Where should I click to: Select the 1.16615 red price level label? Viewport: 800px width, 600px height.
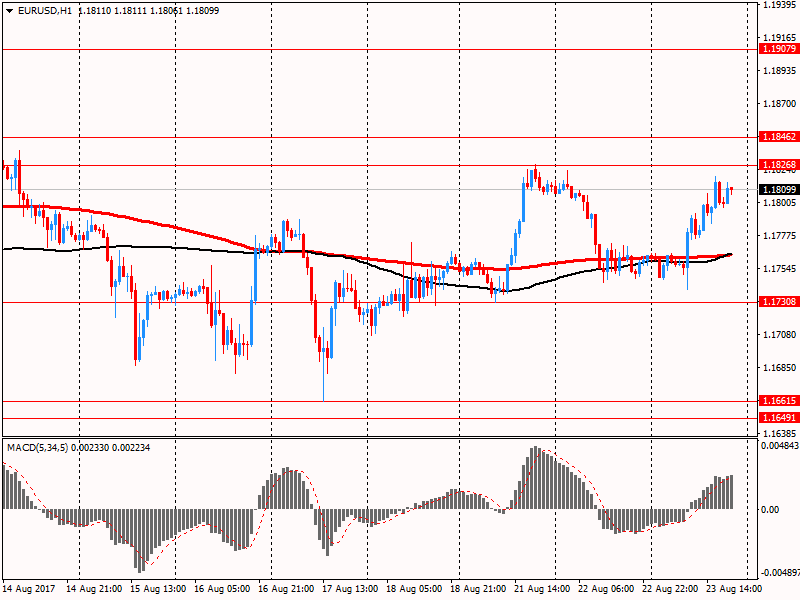pyautogui.click(x=779, y=401)
